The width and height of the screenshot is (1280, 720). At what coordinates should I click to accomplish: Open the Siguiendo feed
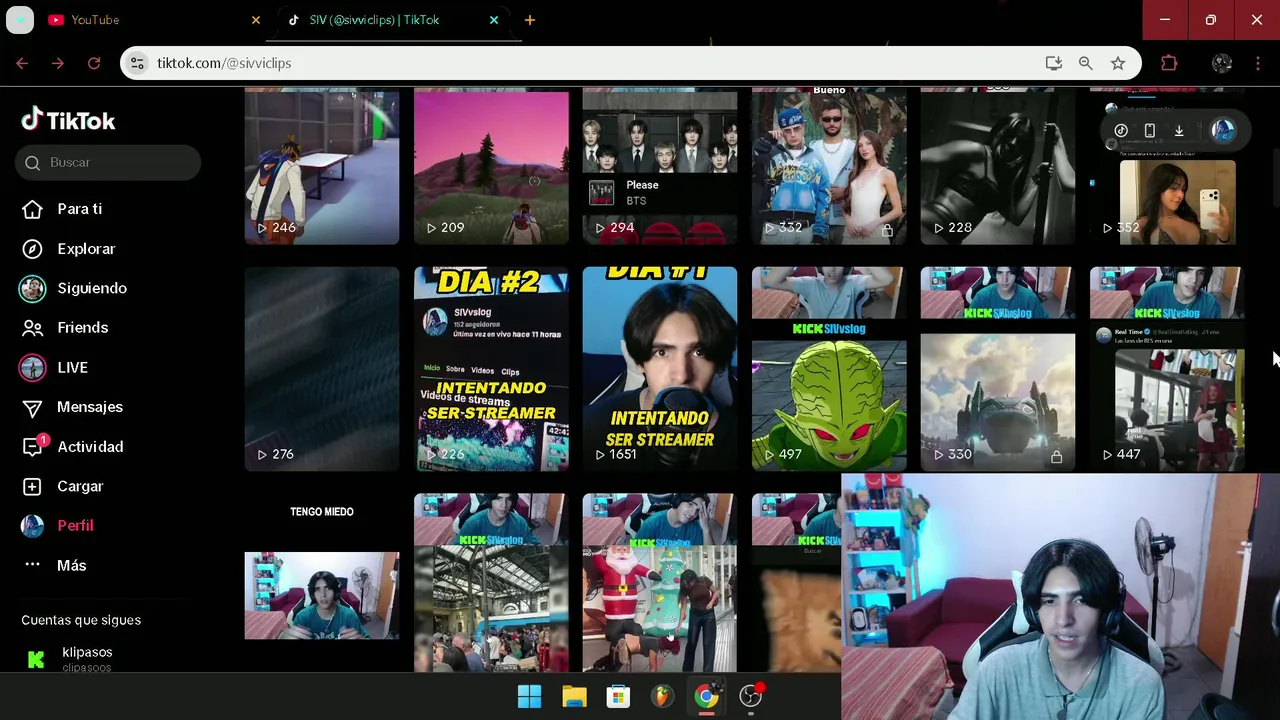91,288
